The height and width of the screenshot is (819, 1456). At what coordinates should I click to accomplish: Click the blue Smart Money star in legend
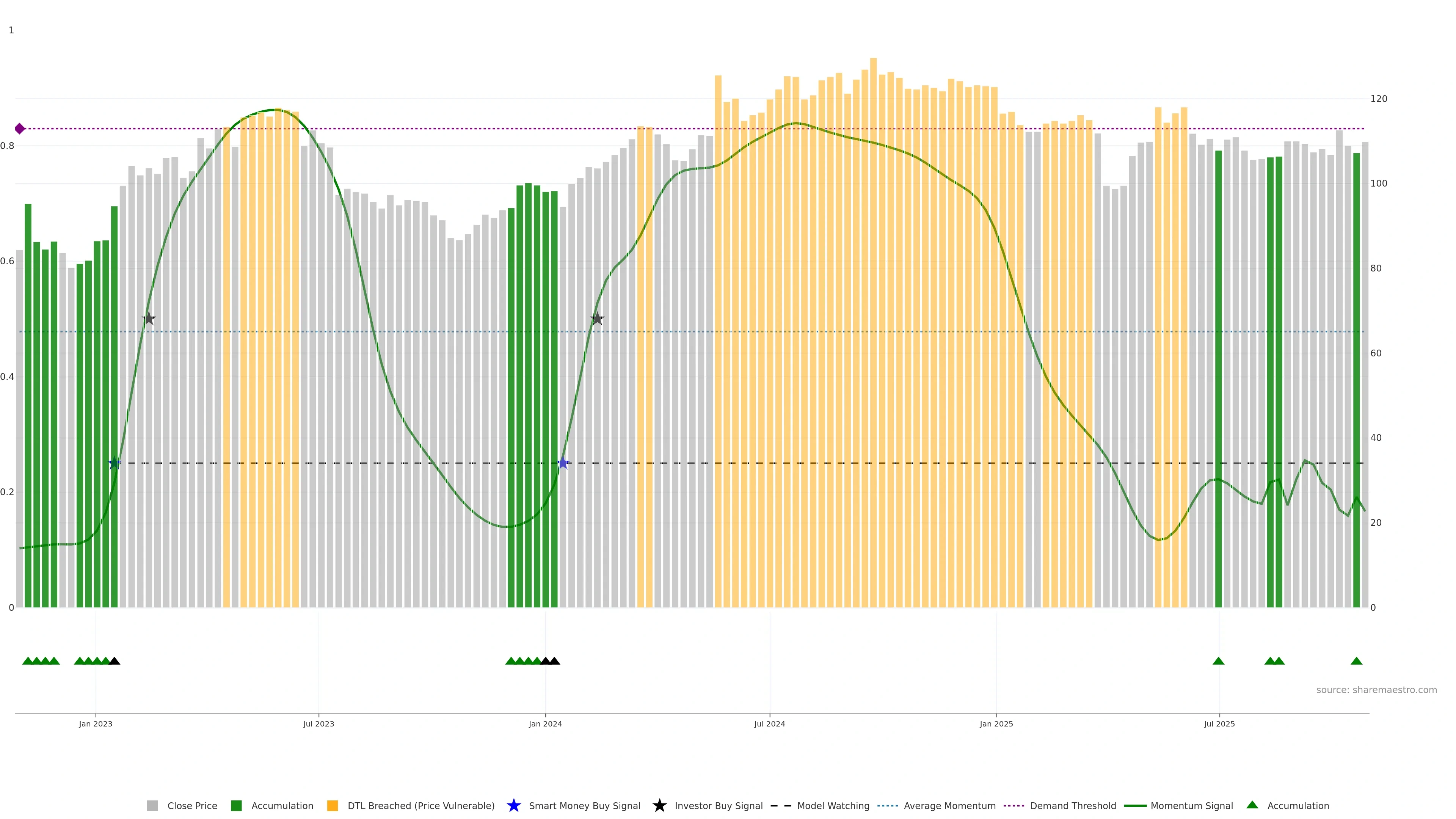pyautogui.click(x=513, y=805)
